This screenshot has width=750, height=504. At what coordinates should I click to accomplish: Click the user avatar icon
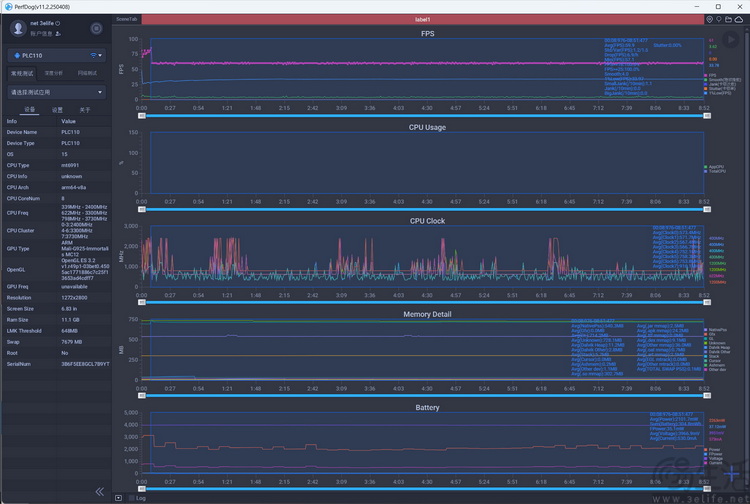(18, 28)
